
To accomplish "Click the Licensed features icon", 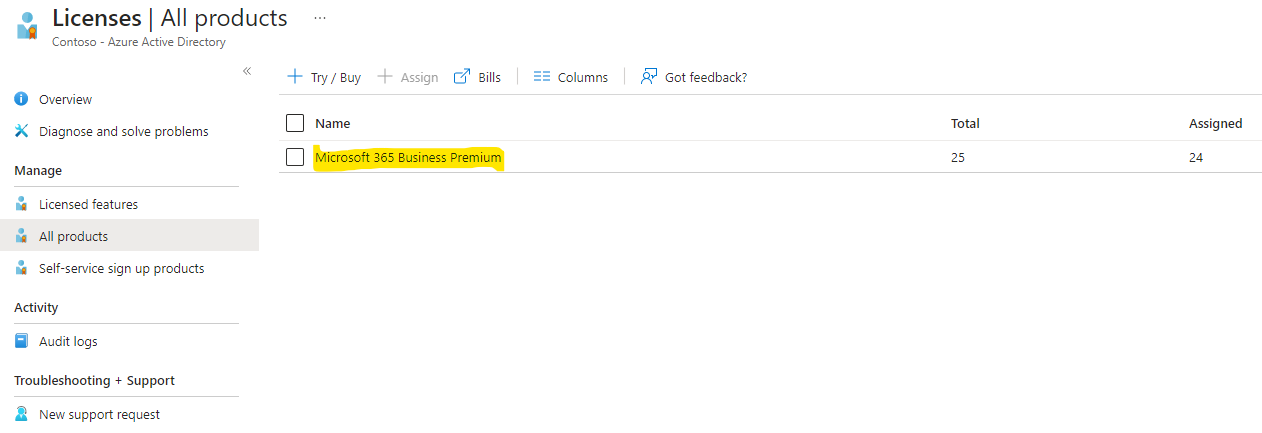I will click(21, 204).
